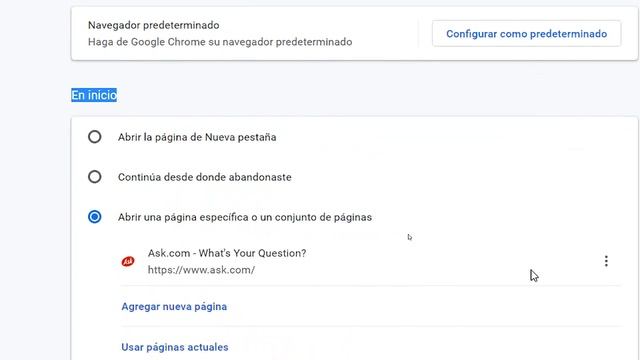Click 'Navegador predeterminado' label

point(153,25)
